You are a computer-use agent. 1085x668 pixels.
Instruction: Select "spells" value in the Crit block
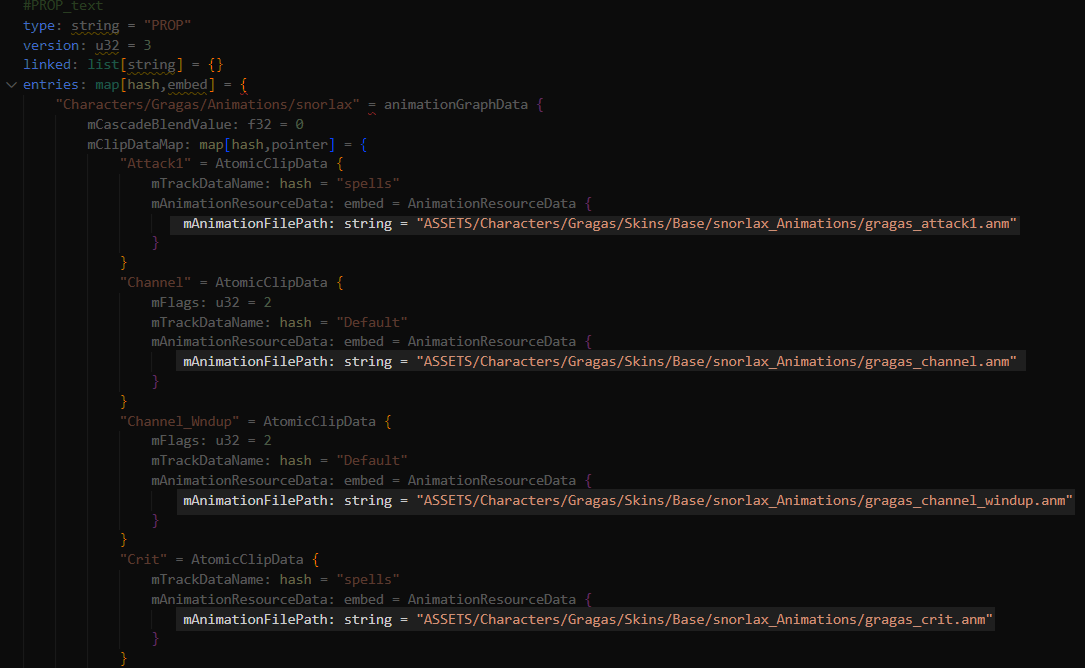click(x=368, y=580)
